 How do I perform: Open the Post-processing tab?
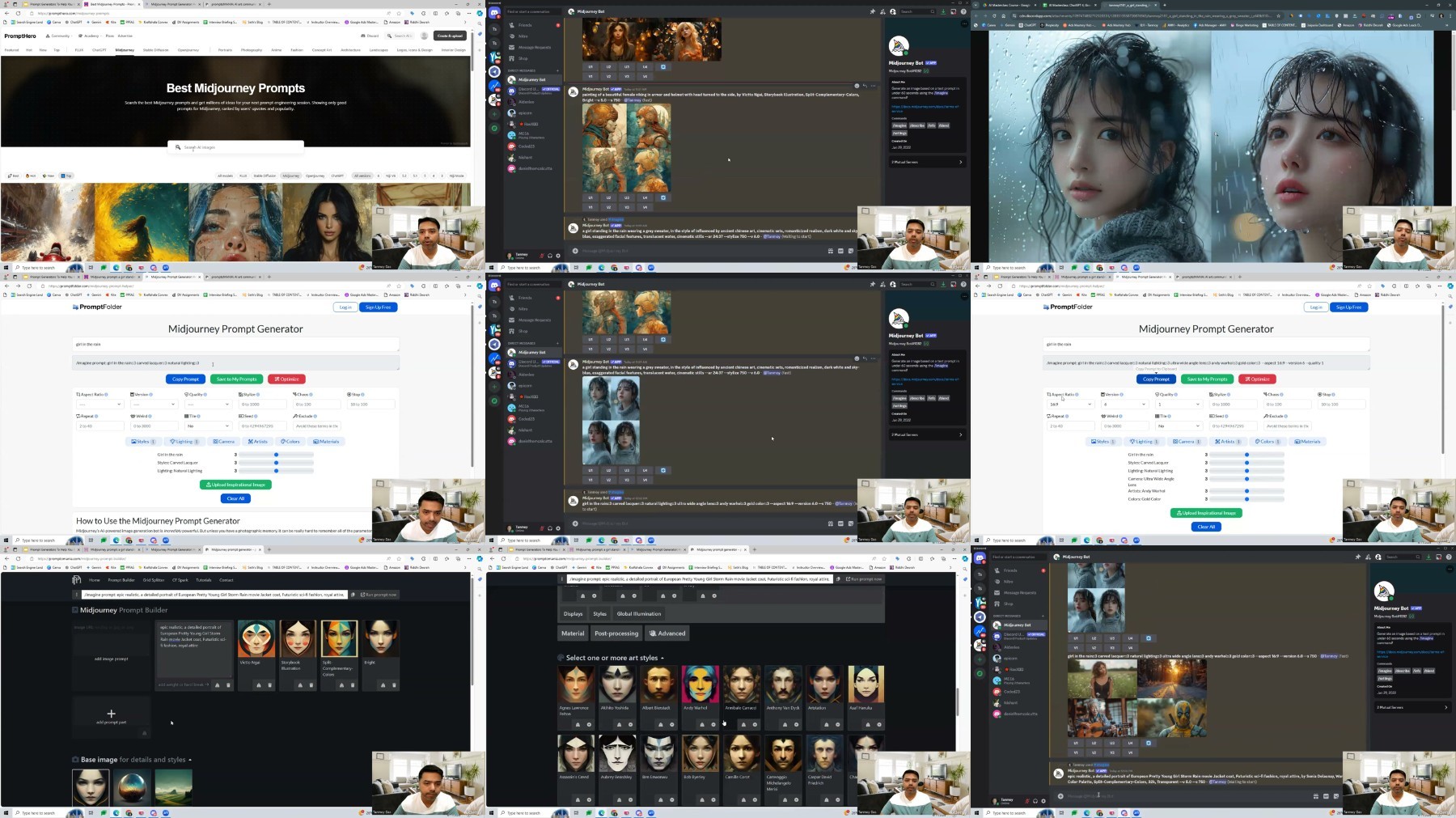click(x=616, y=634)
